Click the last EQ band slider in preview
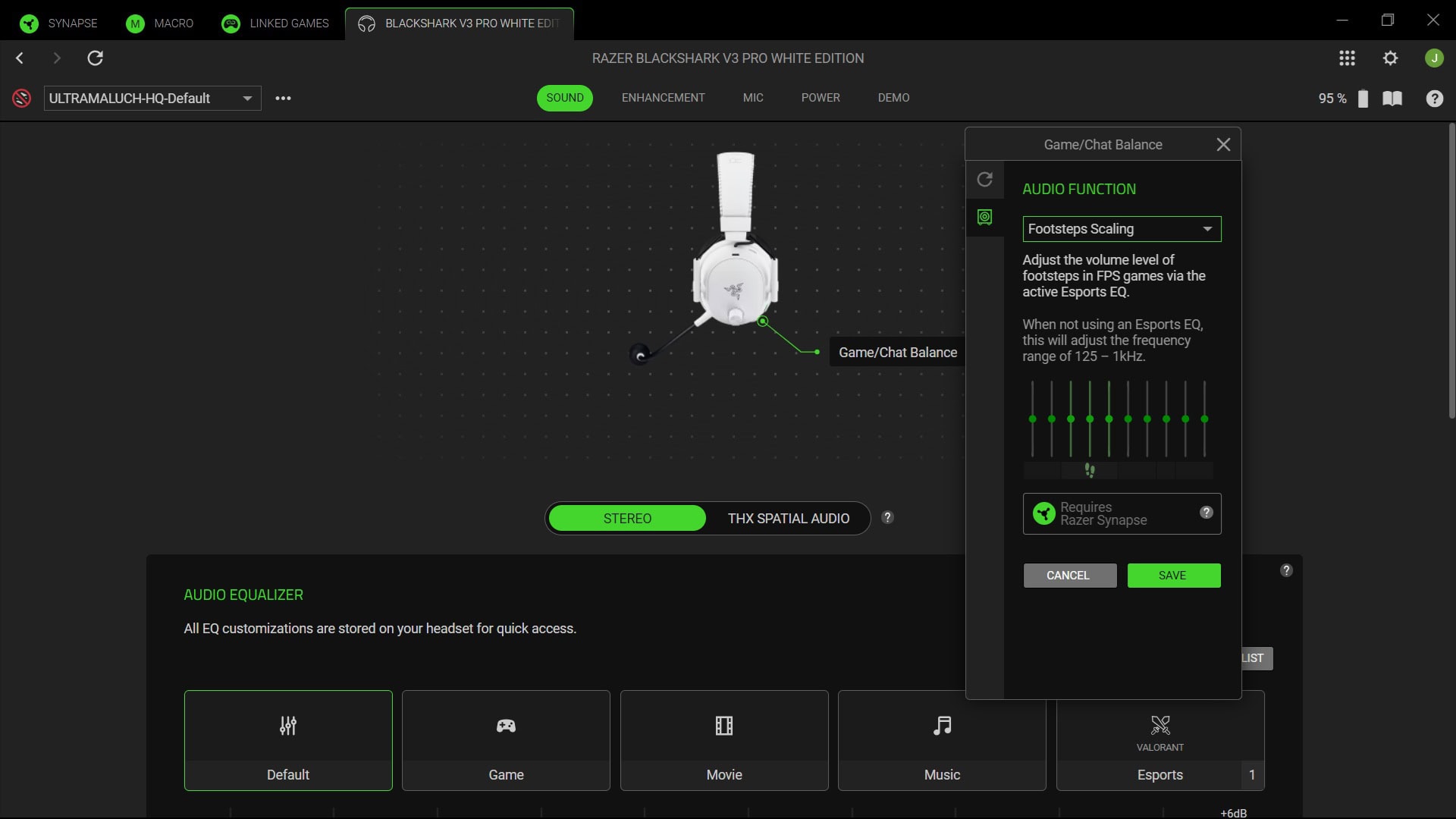 1204,419
